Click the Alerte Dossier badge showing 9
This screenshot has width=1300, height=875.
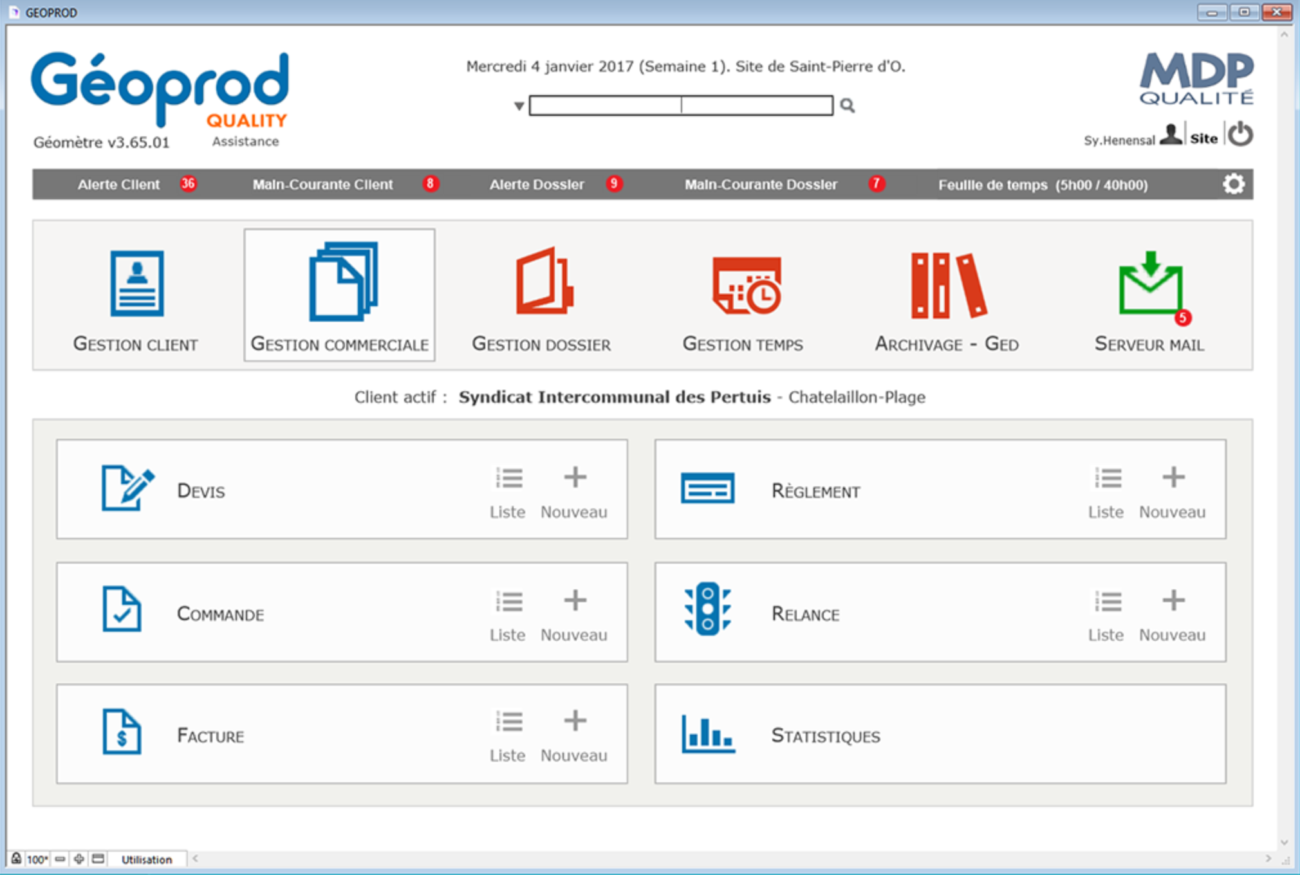(x=614, y=184)
